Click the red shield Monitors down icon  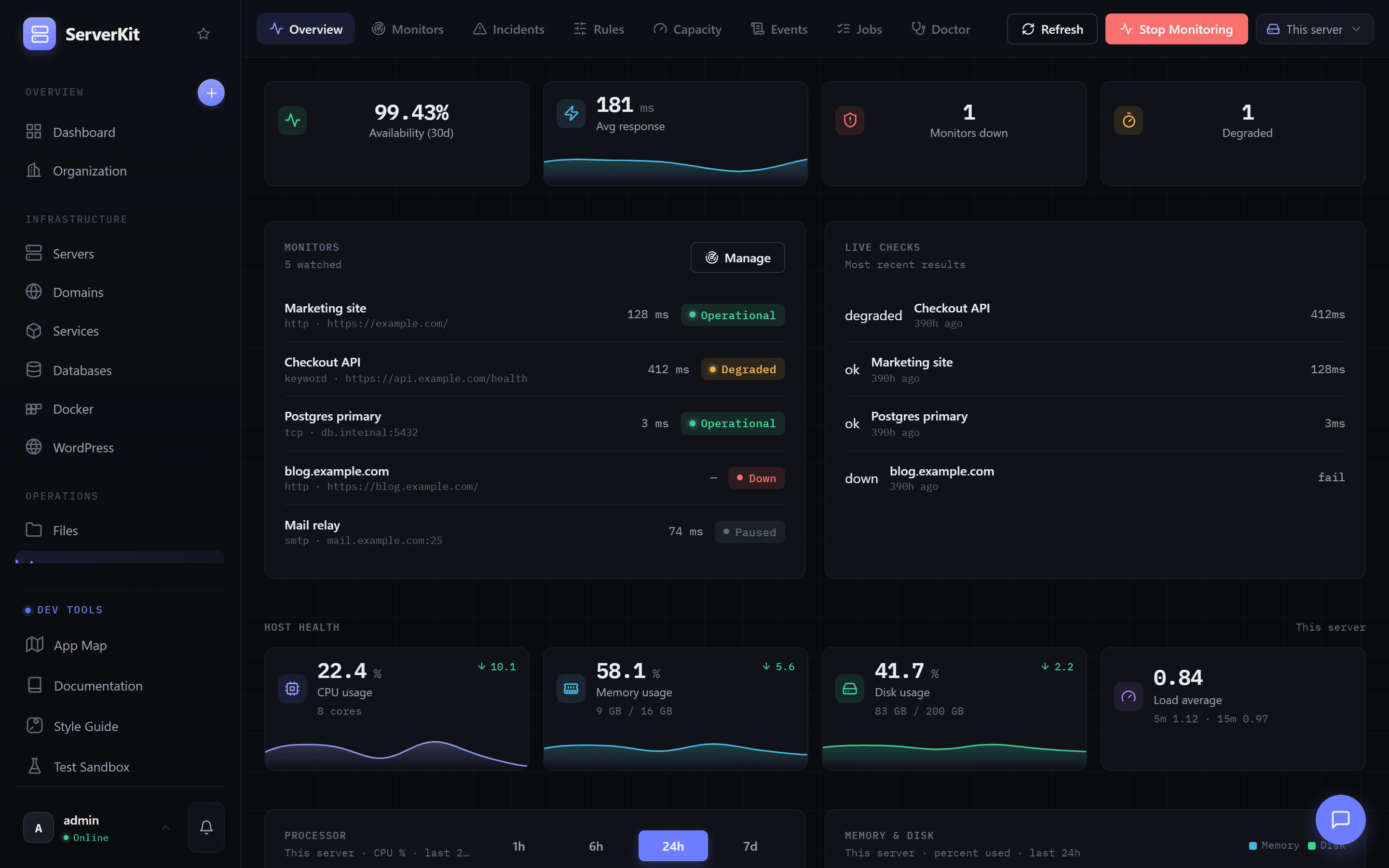pyautogui.click(x=850, y=120)
